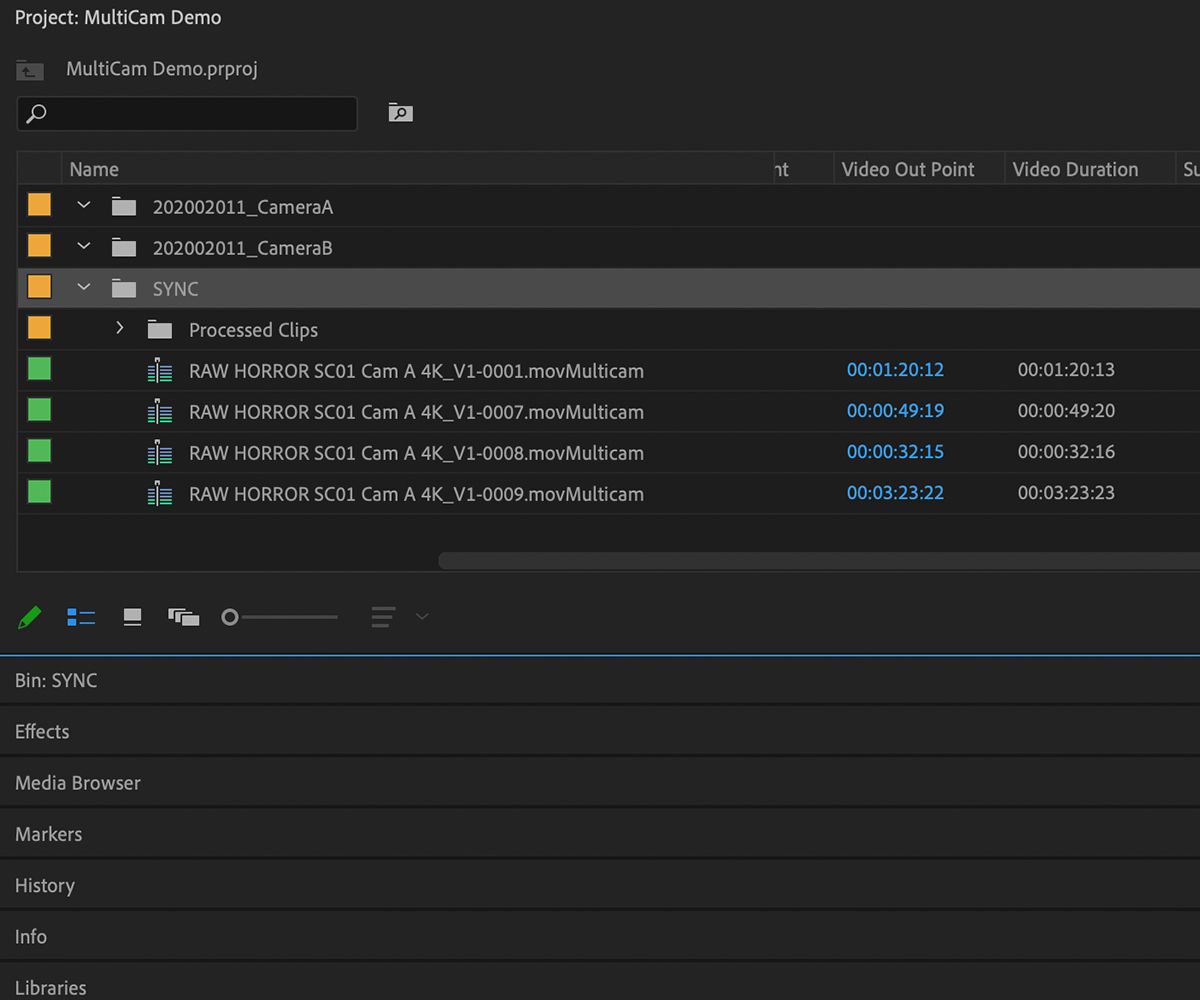The image size is (1200, 1000).
Task: Select the Freeform View icon
Action: [184, 616]
